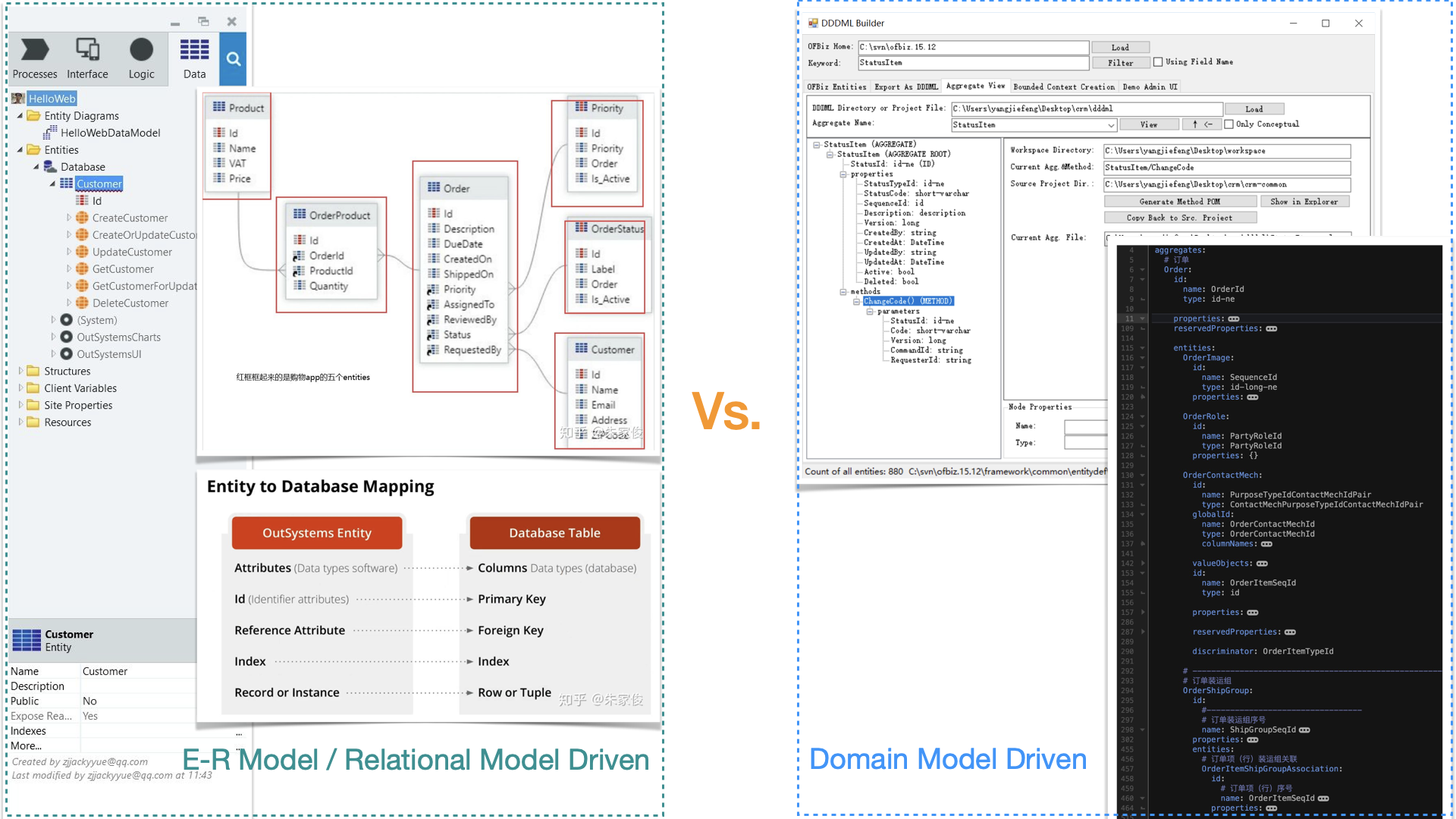Click Filter button next to Keyword field

point(1119,63)
